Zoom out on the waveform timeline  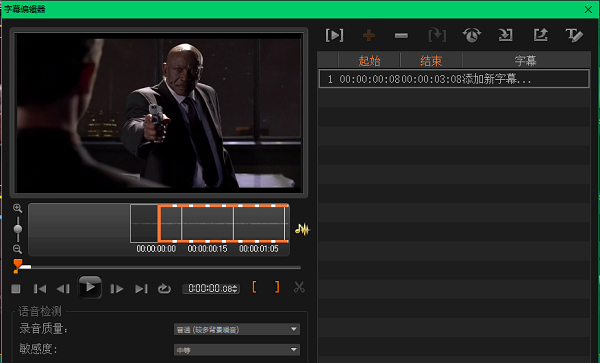click(x=17, y=249)
